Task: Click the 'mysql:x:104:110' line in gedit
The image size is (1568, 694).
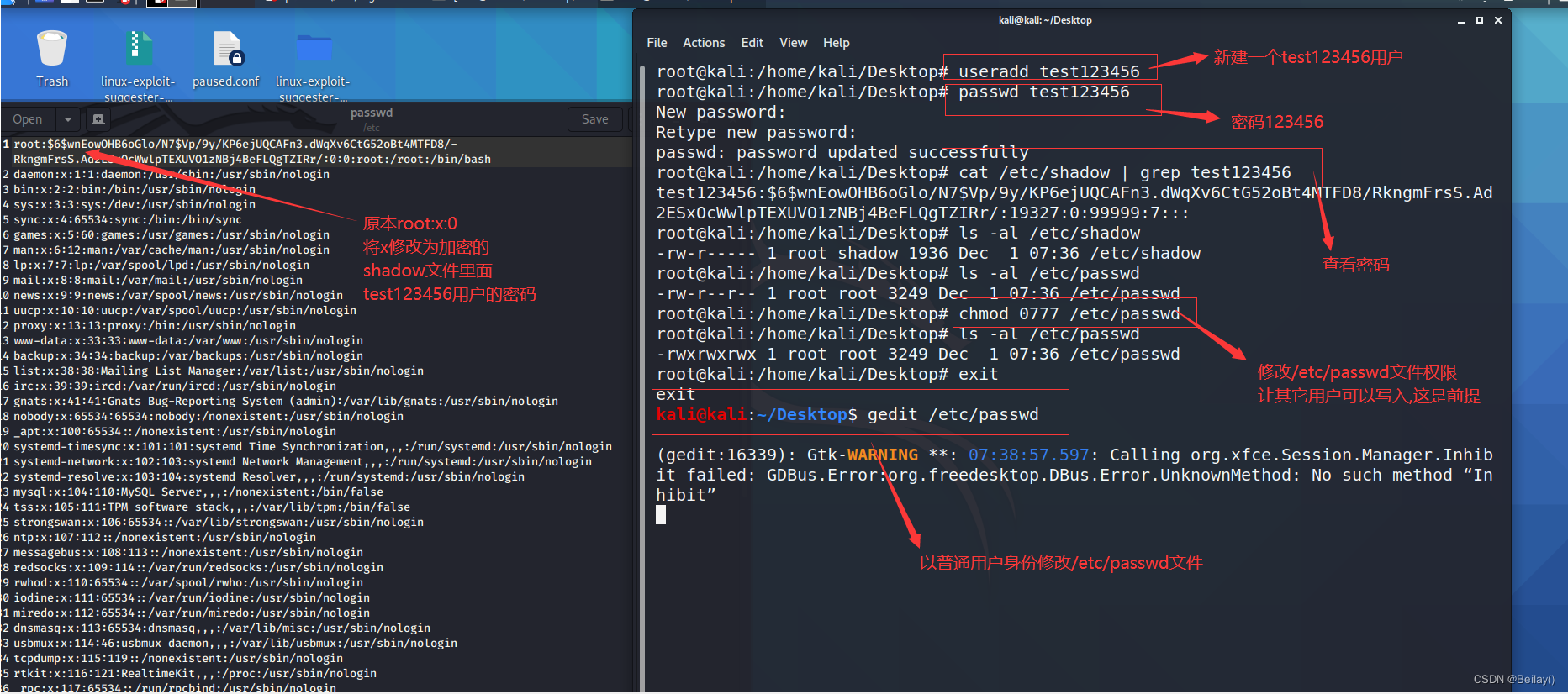Action: pos(198,492)
